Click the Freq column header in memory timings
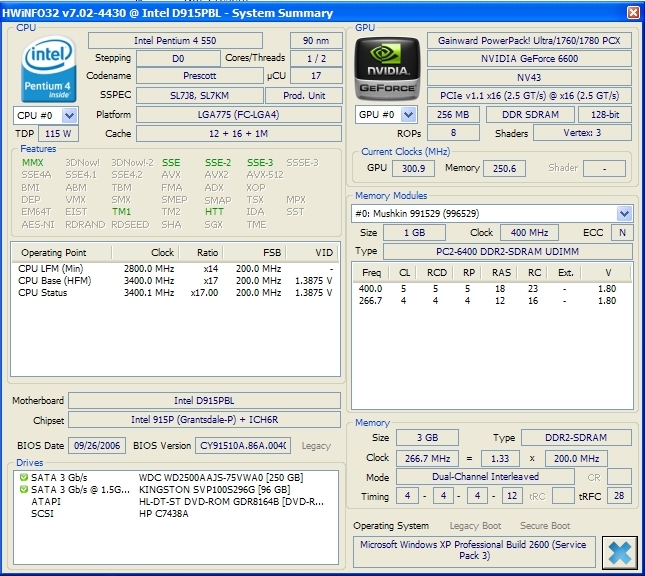The height and width of the screenshot is (576, 645). 371,273
